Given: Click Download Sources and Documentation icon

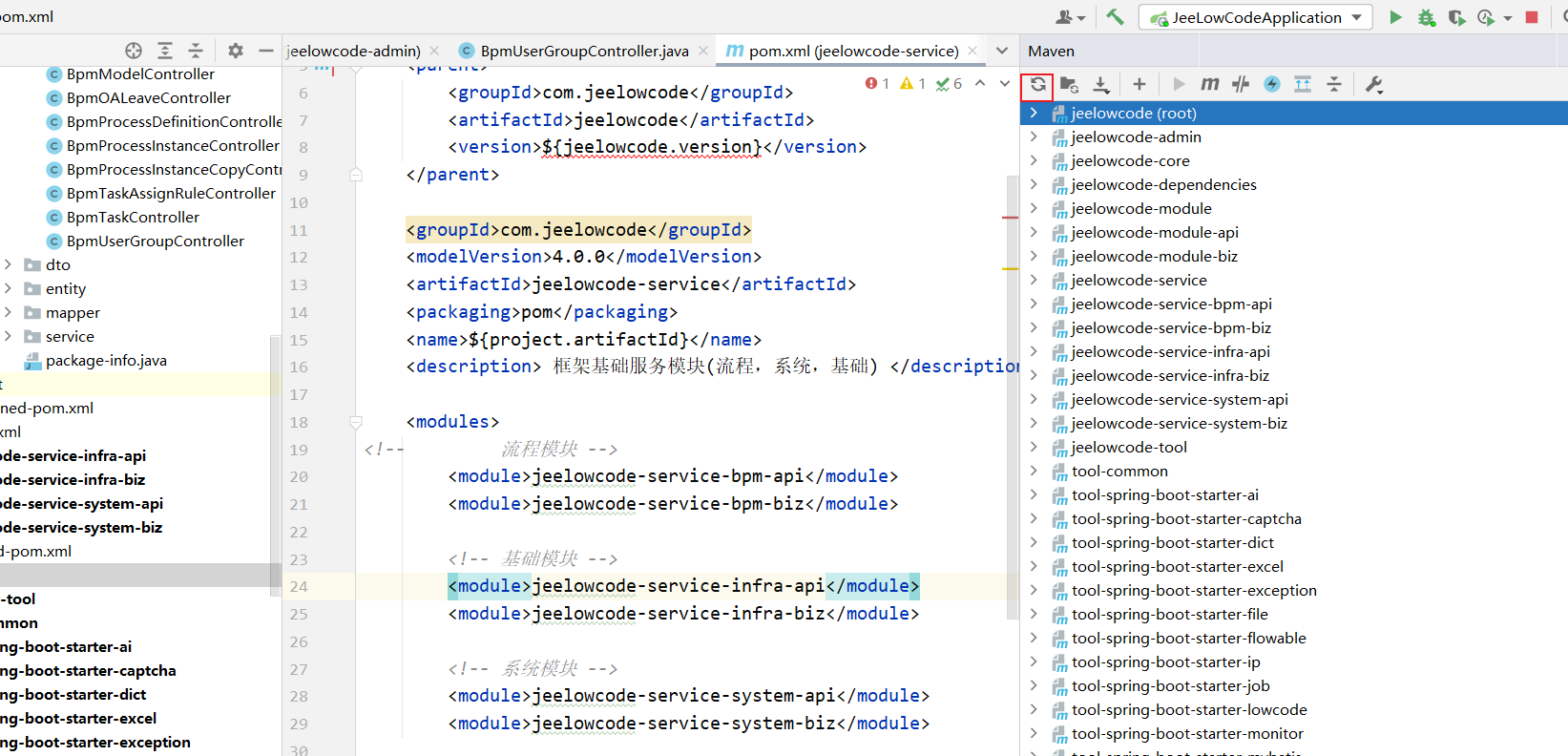Looking at the screenshot, I should tap(1101, 85).
